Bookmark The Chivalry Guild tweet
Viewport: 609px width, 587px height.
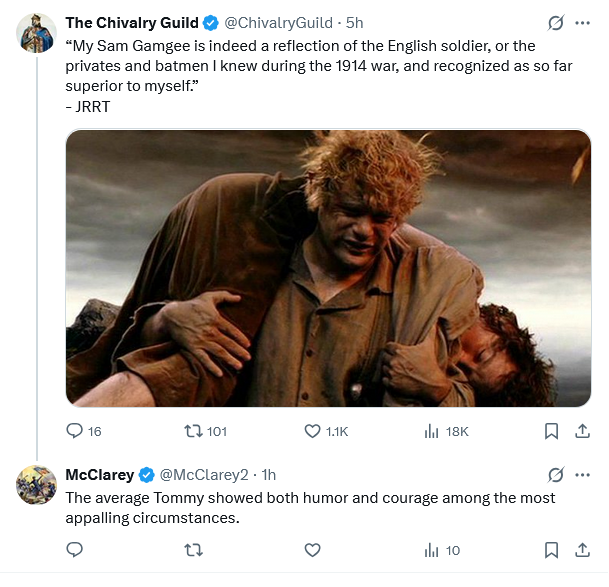pos(550,431)
